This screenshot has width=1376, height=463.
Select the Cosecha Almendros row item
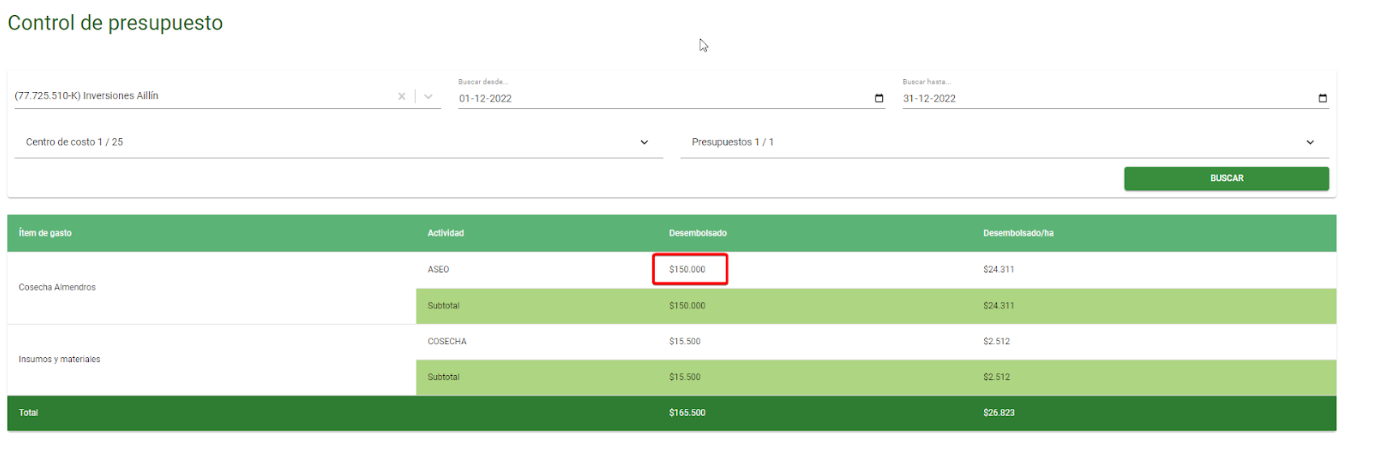coord(58,287)
